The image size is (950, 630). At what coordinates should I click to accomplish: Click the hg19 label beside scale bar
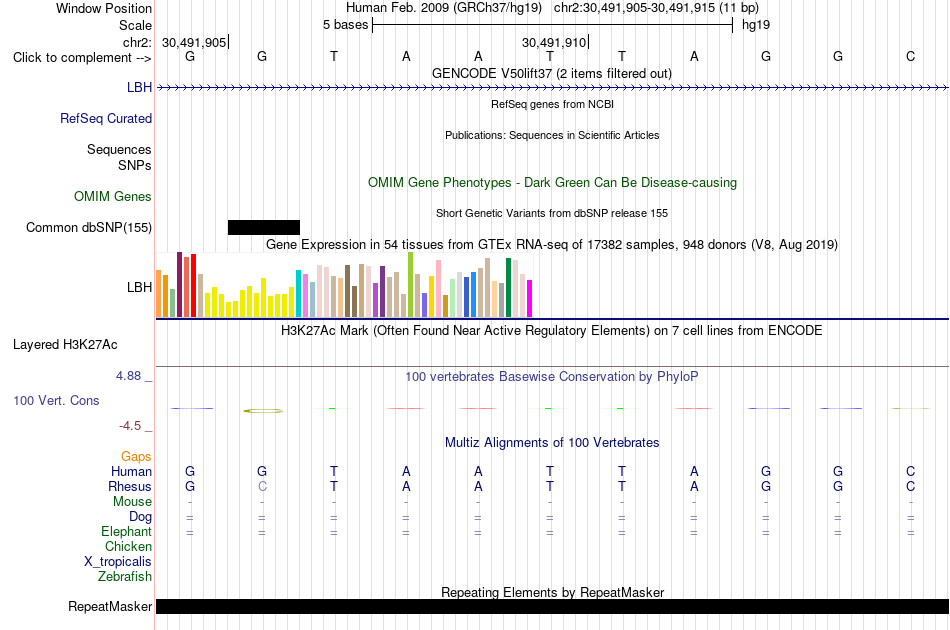coord(756,25)
